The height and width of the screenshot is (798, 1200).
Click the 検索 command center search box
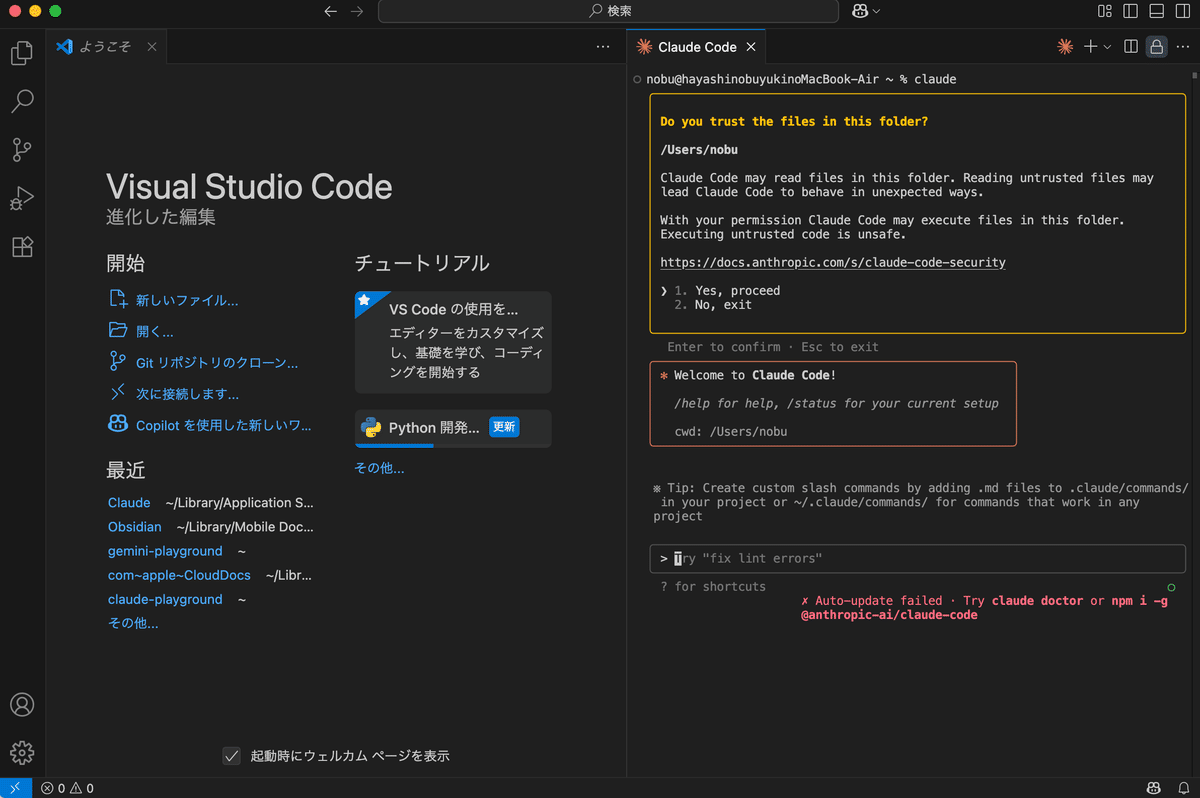pyautogui.click(x=608, y=11)
